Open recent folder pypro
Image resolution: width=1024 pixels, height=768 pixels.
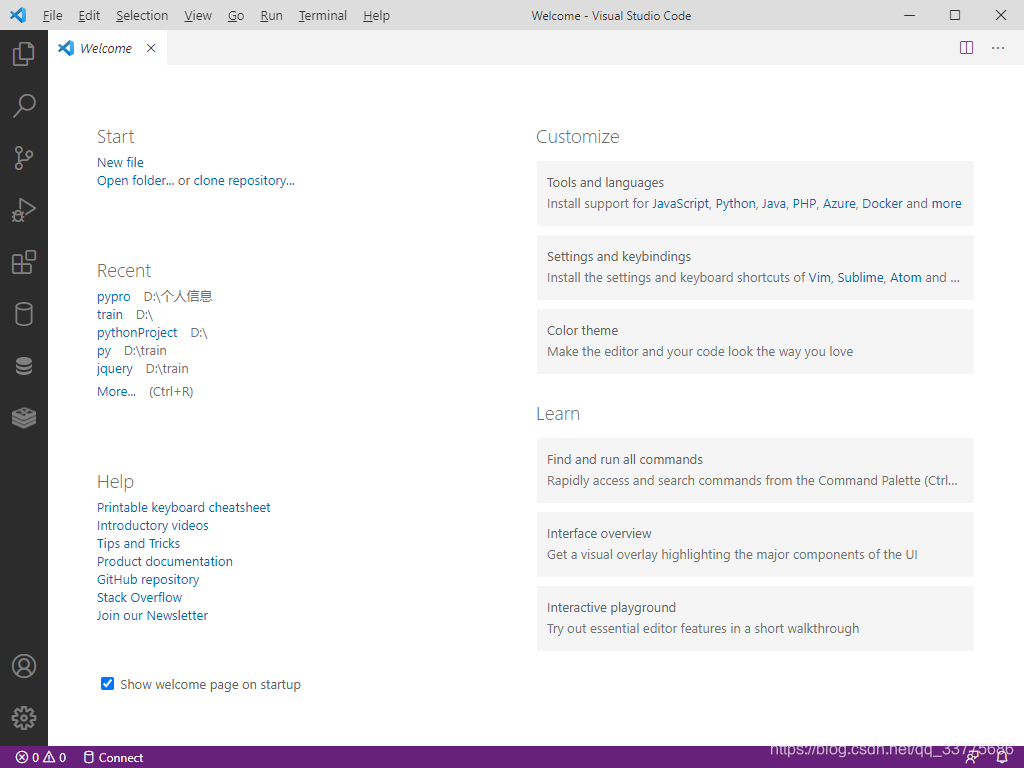point(114,296)
